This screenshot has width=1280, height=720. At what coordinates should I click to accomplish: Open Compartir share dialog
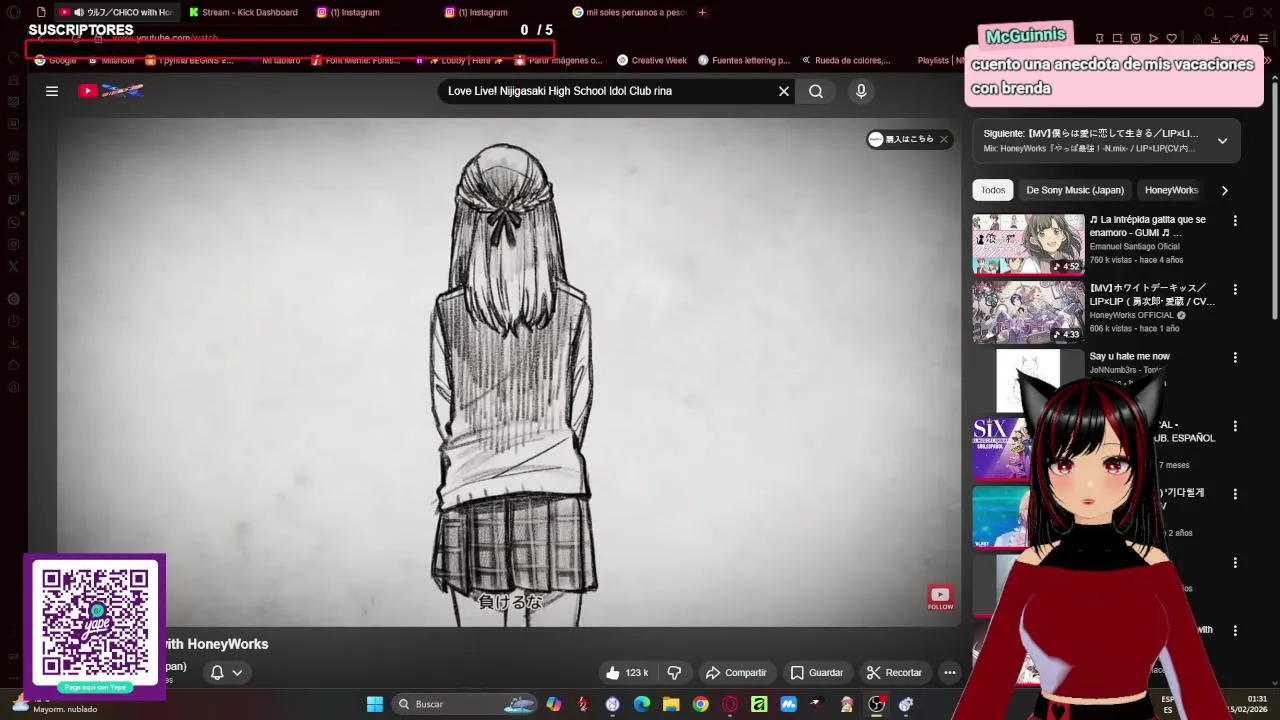coord(736,673)
